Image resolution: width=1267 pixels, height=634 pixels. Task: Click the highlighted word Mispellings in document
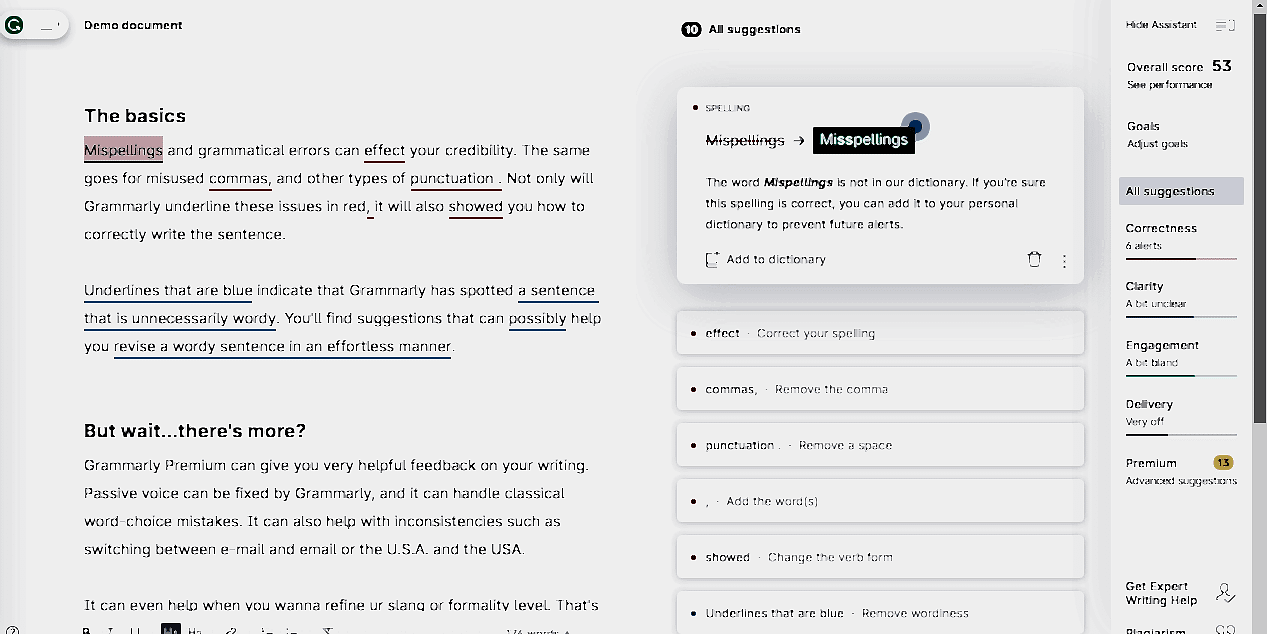[123, 150]
